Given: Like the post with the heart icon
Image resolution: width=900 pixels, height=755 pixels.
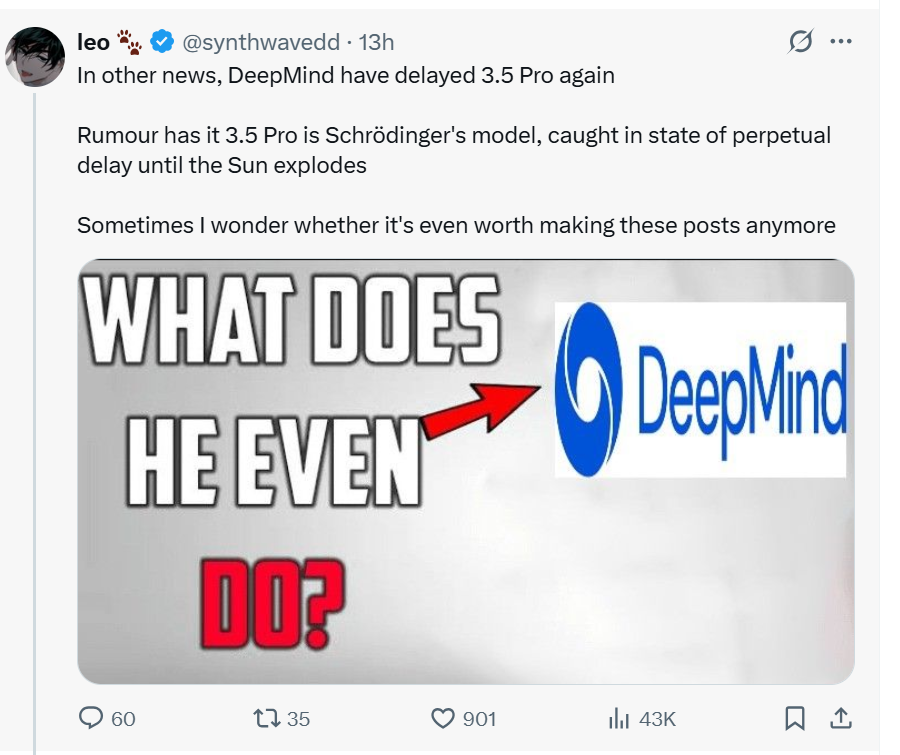Looking at the screenshot, I should (x=443, y=719).
